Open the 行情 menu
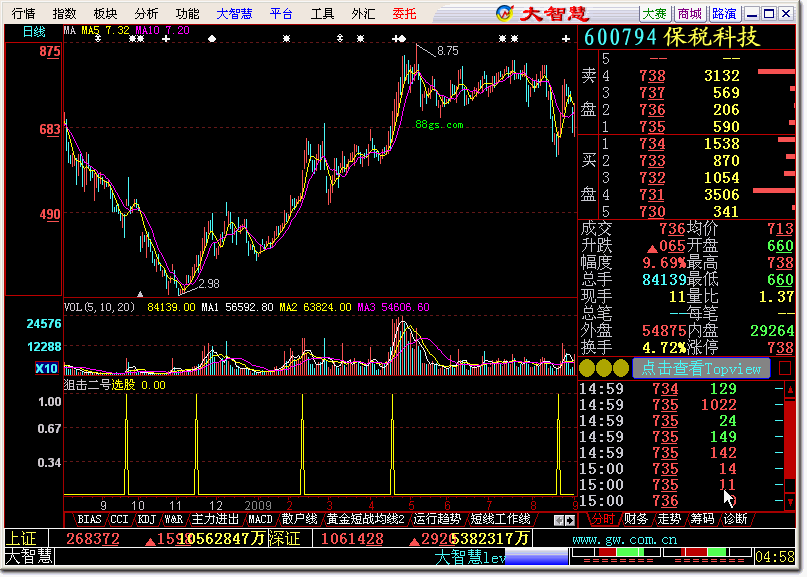This screenshot has width=807, height=577. pos(23,14)
